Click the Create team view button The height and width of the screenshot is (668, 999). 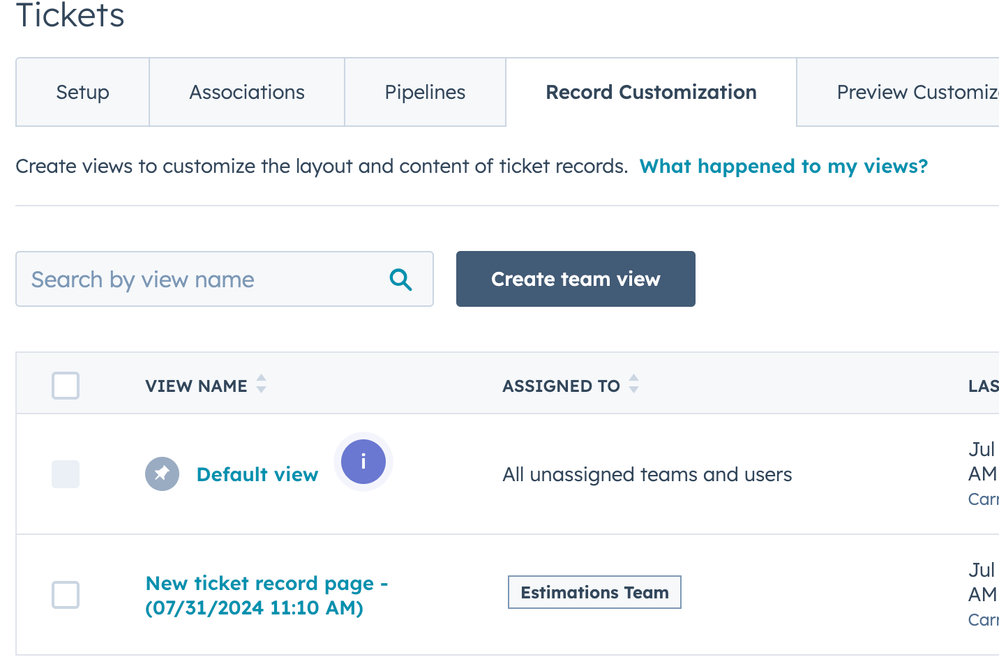575,279
